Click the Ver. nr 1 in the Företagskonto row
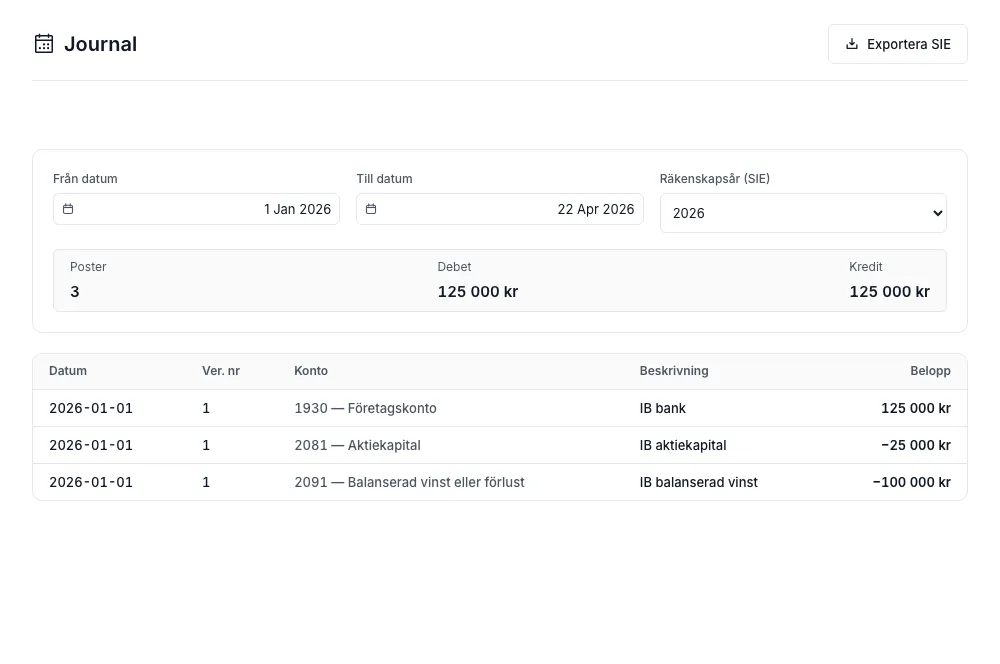This screenshot has height=664, width=1000. point(206,408)
